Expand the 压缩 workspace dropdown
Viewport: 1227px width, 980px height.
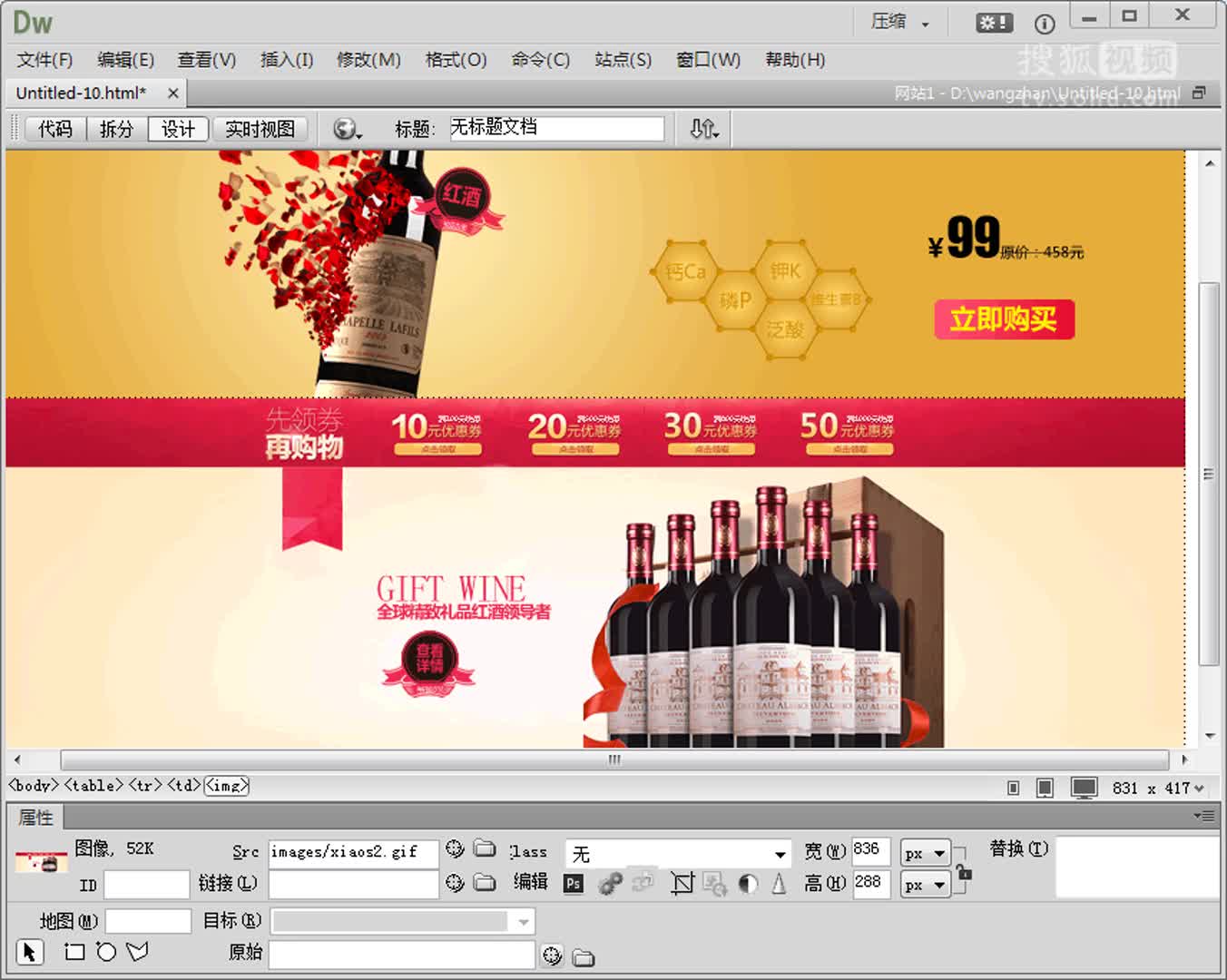pyautogui.click(x=900, y=22)
